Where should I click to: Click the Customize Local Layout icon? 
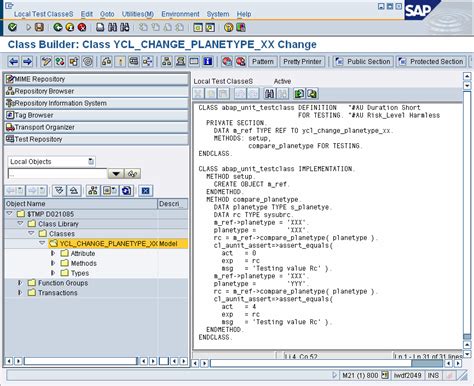(x=241, y=27)
